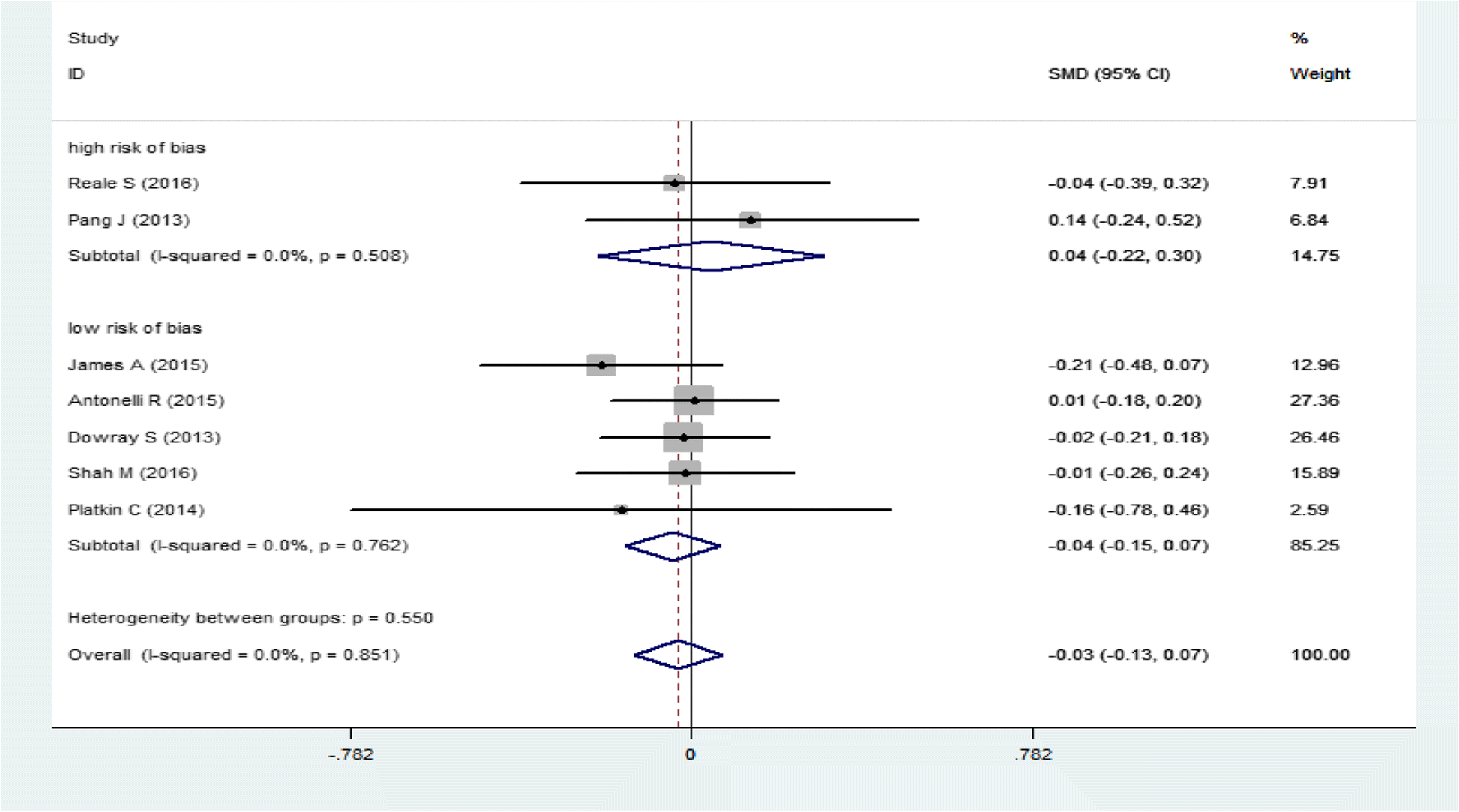This screenshot has width=1459, height=812.
Task: Select the overall value -0.03 (-0.13, 0.07)
Action: (1128, 655)
